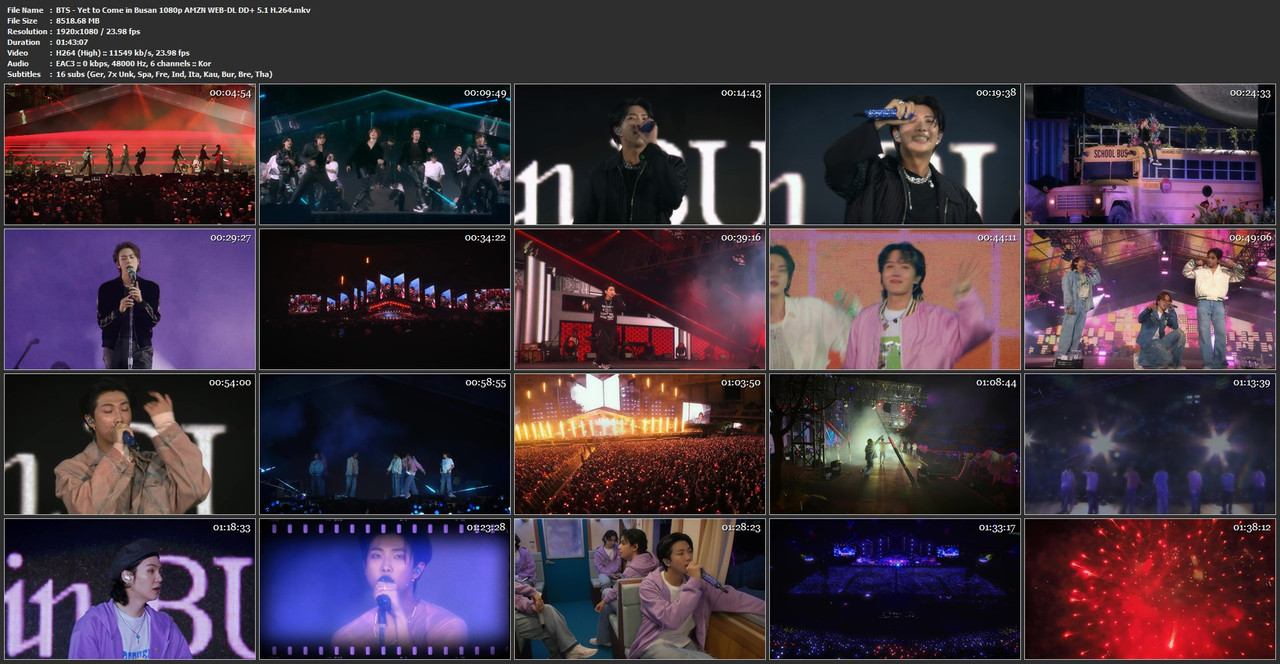Click the blue-lit stage frame at 00:58:55

pos(385,444)
